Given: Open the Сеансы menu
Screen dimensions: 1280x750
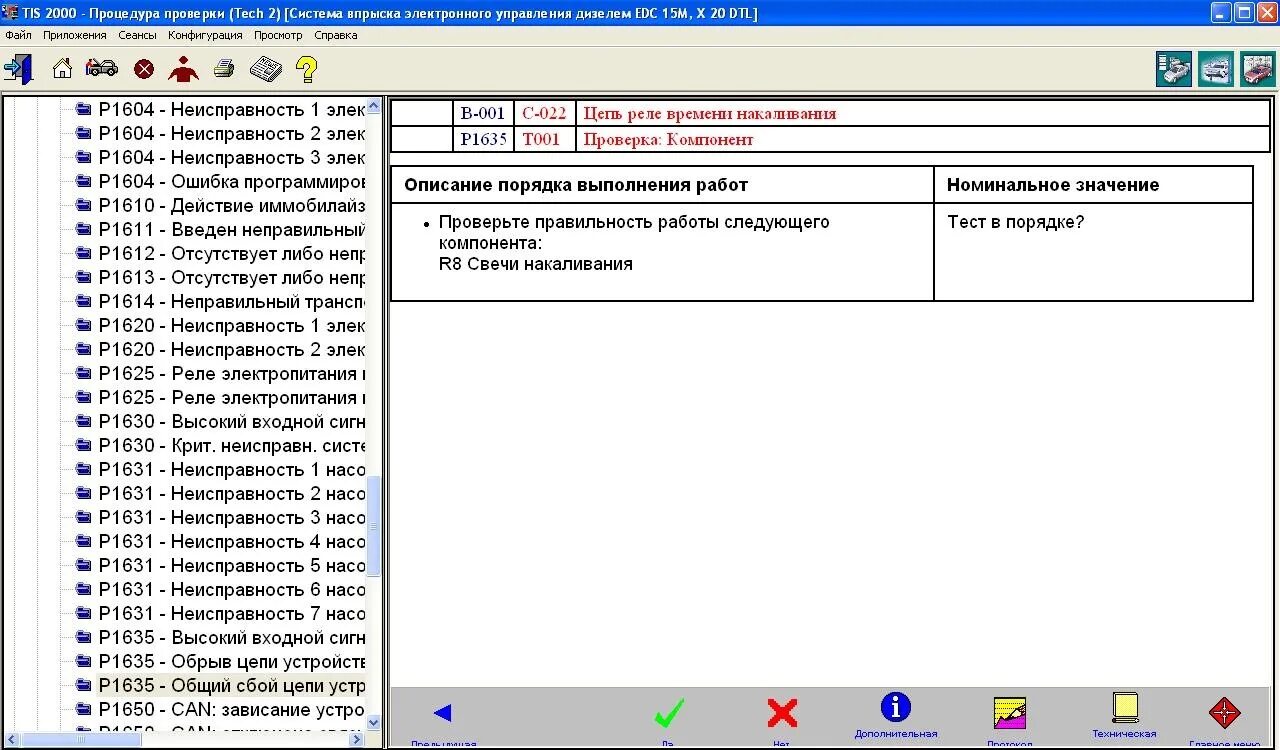Looking at the screenshot, I should pos(137,35).
